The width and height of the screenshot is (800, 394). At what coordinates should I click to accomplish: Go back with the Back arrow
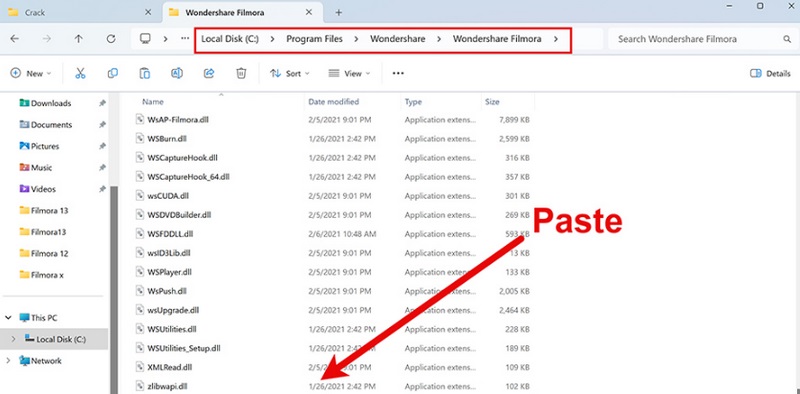click(x=15, y=39)
